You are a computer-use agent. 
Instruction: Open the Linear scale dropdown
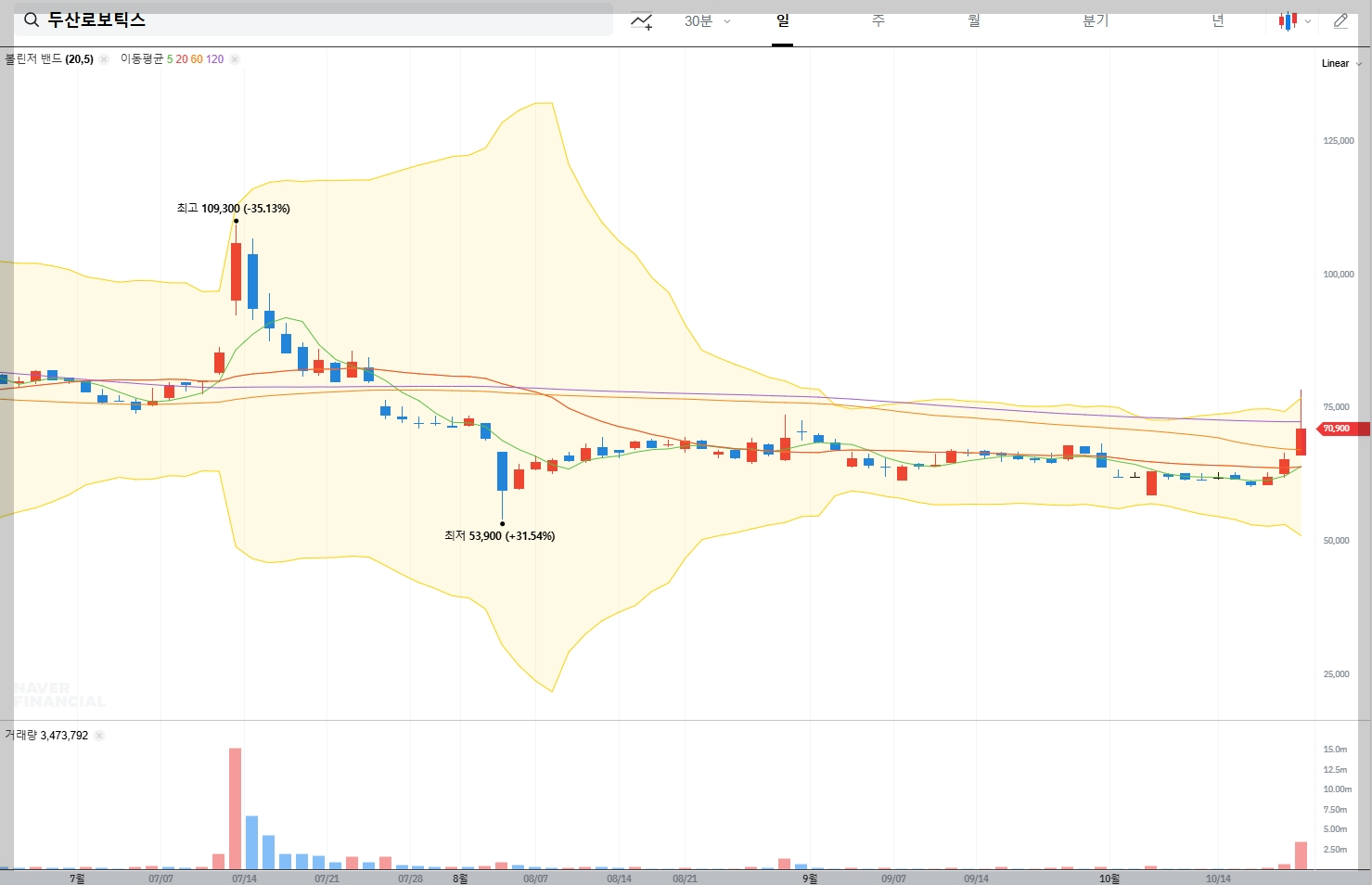(x=1341, y=64)
